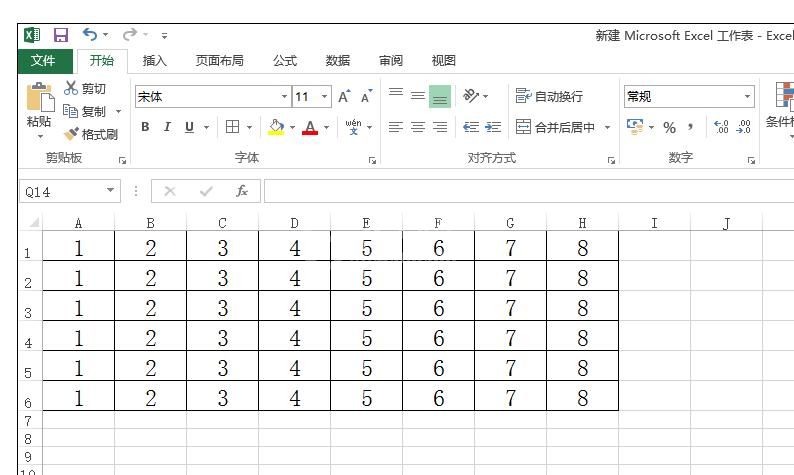Image resolution: width=794 pixels, height=475 pixels.
Task: Apply comma style
Action: [690, 127]
